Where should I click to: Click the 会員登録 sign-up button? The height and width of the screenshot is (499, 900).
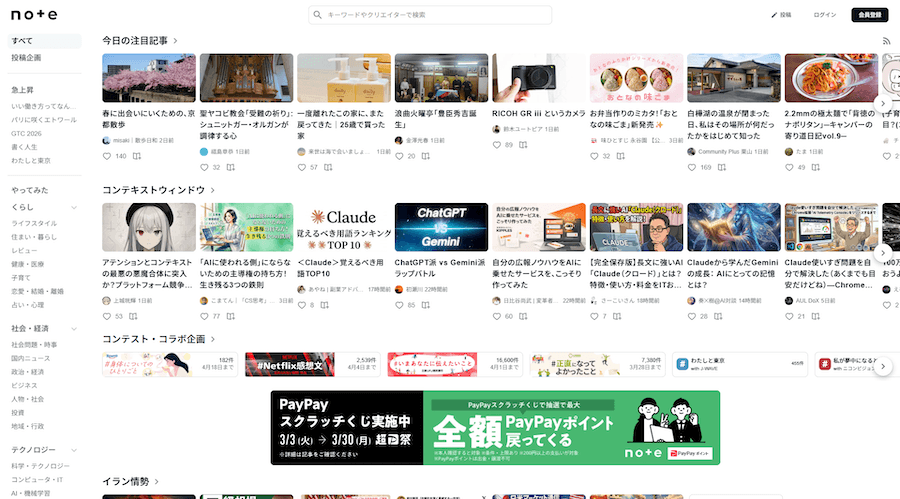tap(868, 15)
